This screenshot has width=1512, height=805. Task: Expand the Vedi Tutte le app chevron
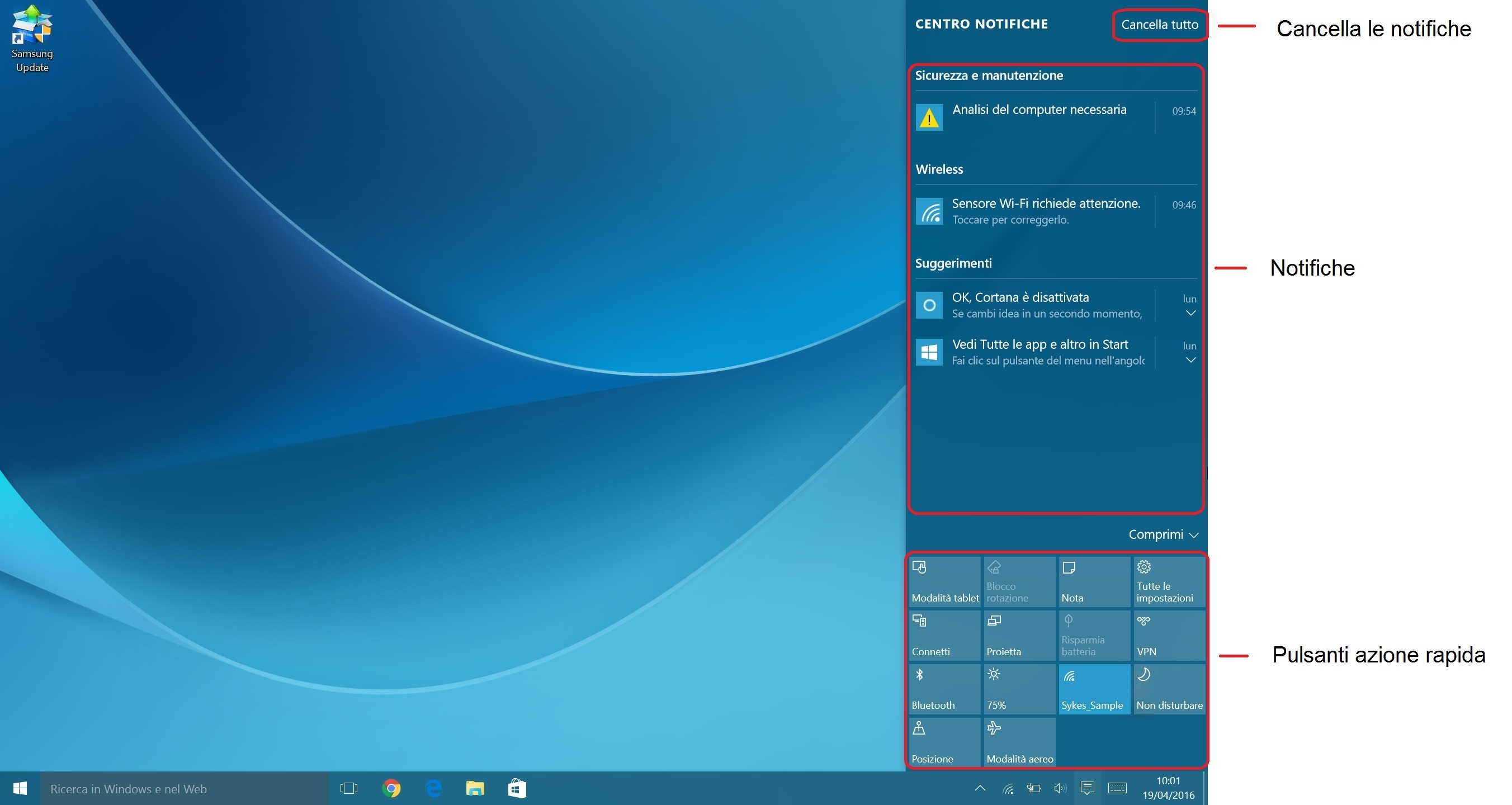(1190, 361)
